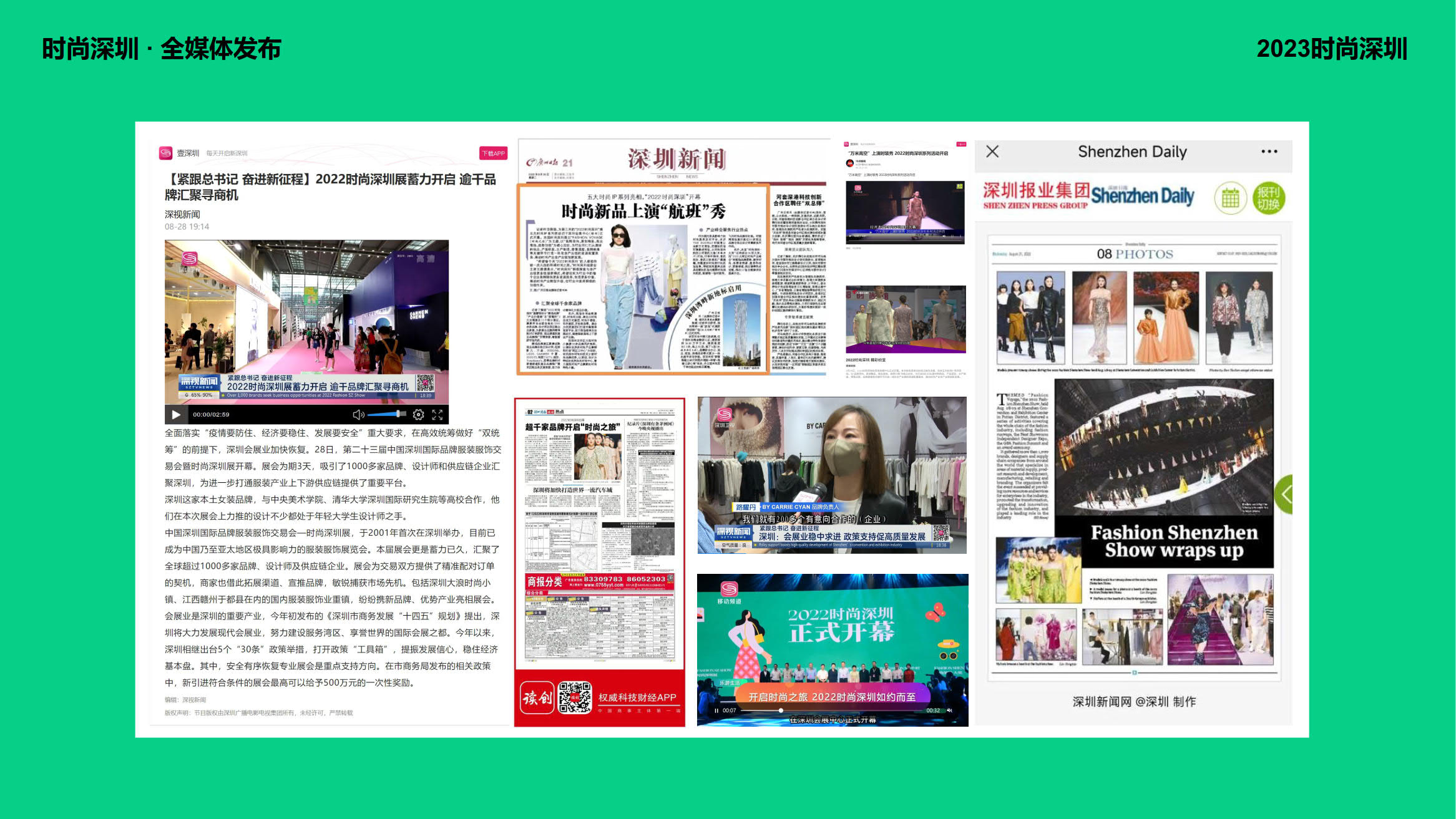
Task: Click the 深视新闻 badge on interview video
Action: click(x=733, y=534)
